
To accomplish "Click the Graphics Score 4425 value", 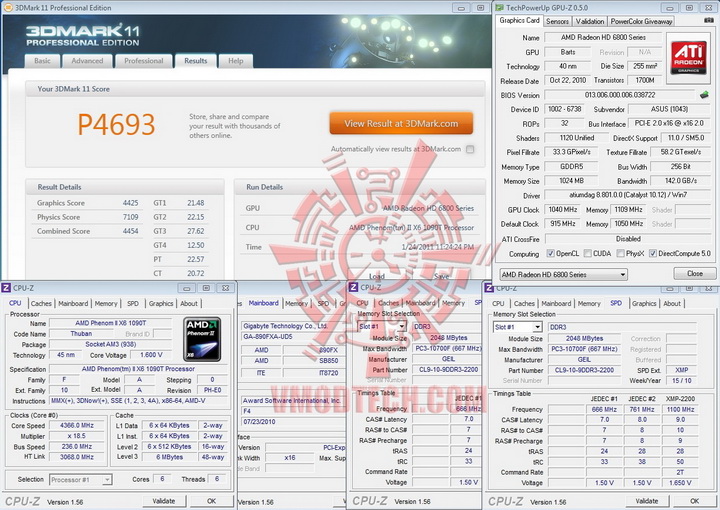I will click(x=130, y=203).
